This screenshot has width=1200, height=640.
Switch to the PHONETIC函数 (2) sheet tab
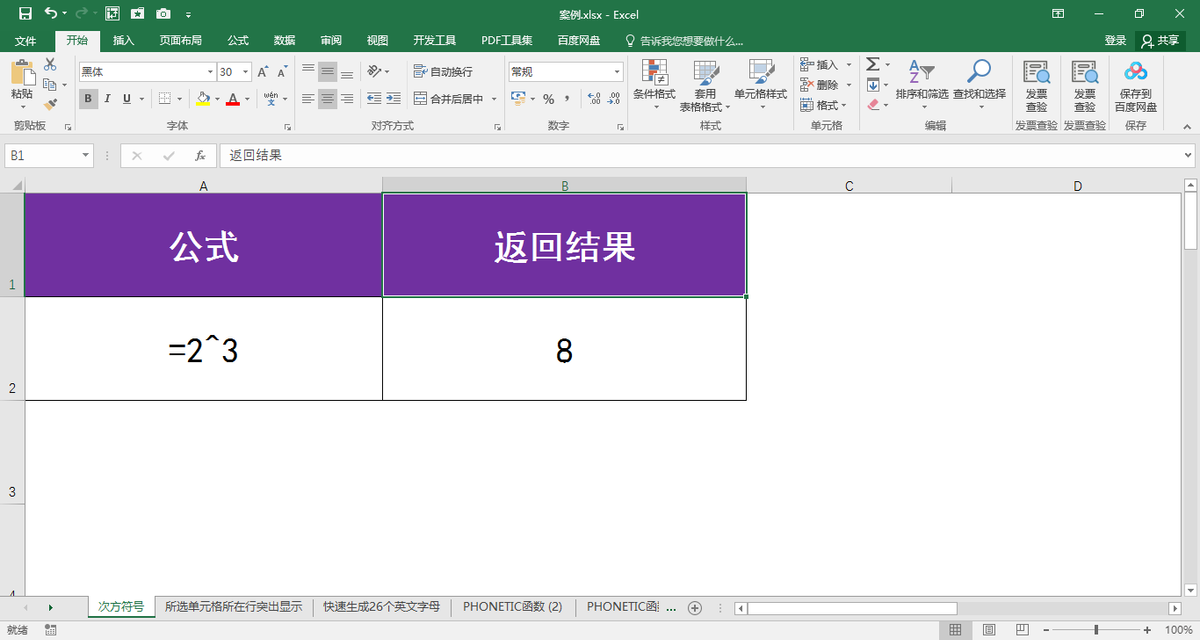click(512, 607)
